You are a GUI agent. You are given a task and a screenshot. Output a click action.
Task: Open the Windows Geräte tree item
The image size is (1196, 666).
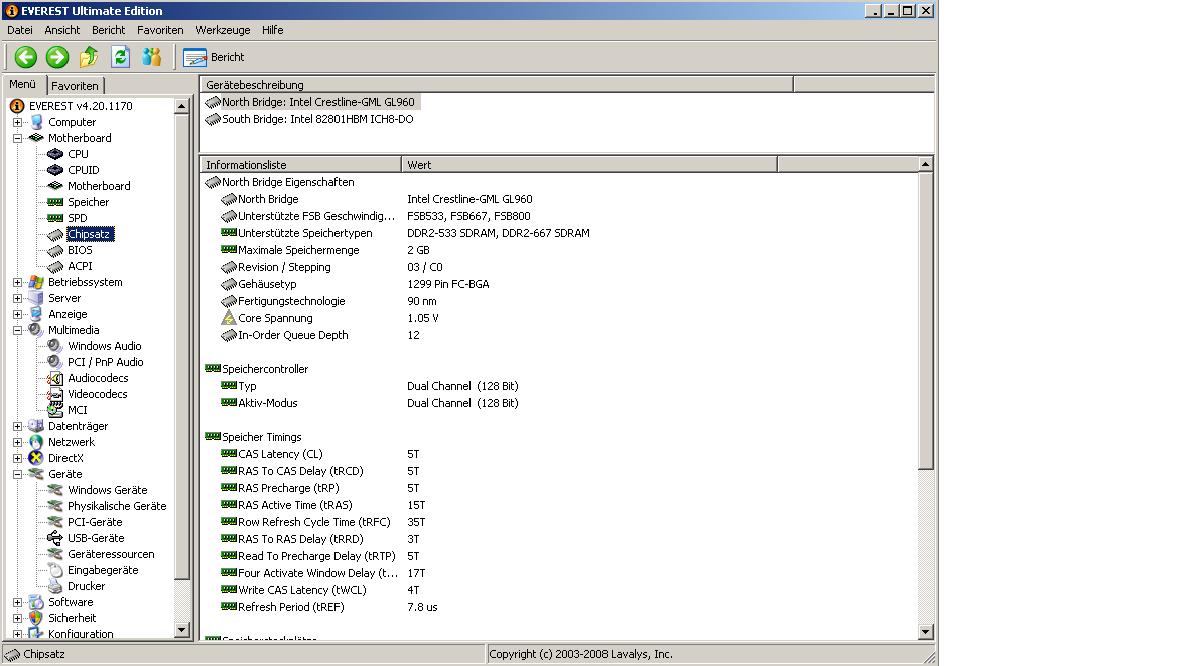tap(108, 491)
